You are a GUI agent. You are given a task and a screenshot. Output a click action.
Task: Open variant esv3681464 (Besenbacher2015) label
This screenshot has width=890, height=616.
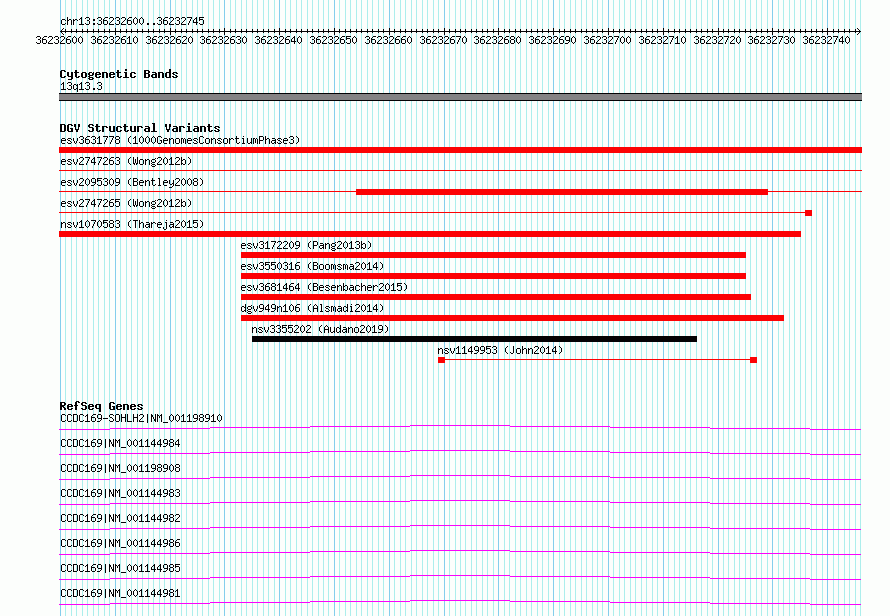[324, 287]
